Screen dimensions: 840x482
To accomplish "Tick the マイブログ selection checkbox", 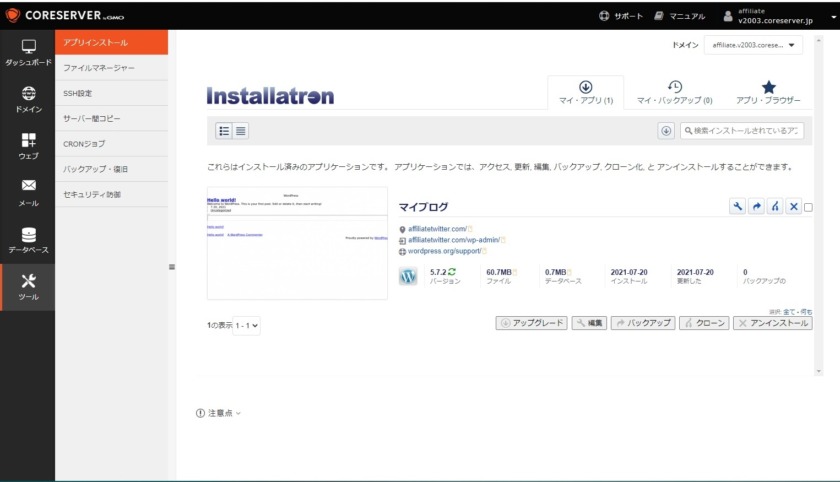I will tap(808, 207).
